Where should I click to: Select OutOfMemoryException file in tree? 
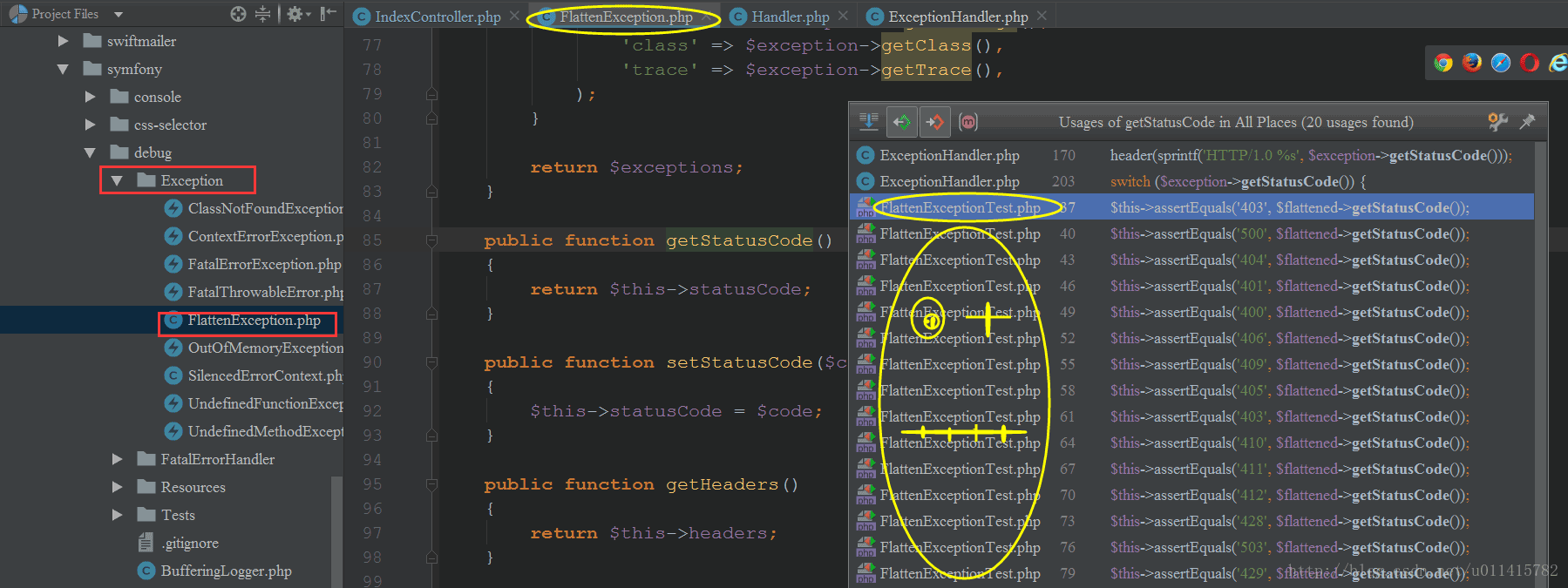pos(265,348)
